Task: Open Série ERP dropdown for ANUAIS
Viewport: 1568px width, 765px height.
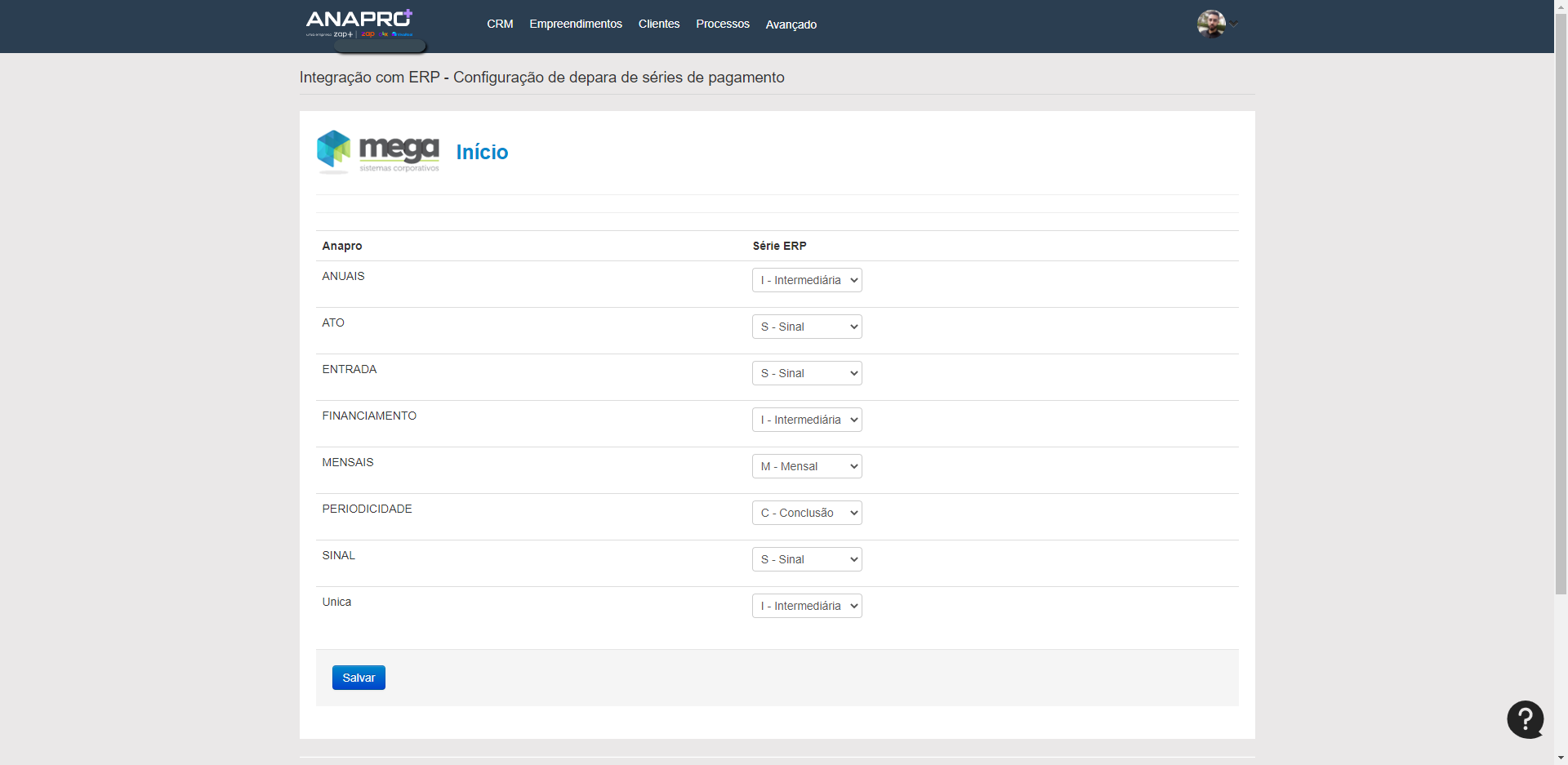Action: pyautogui.click(x=807, y=280)
